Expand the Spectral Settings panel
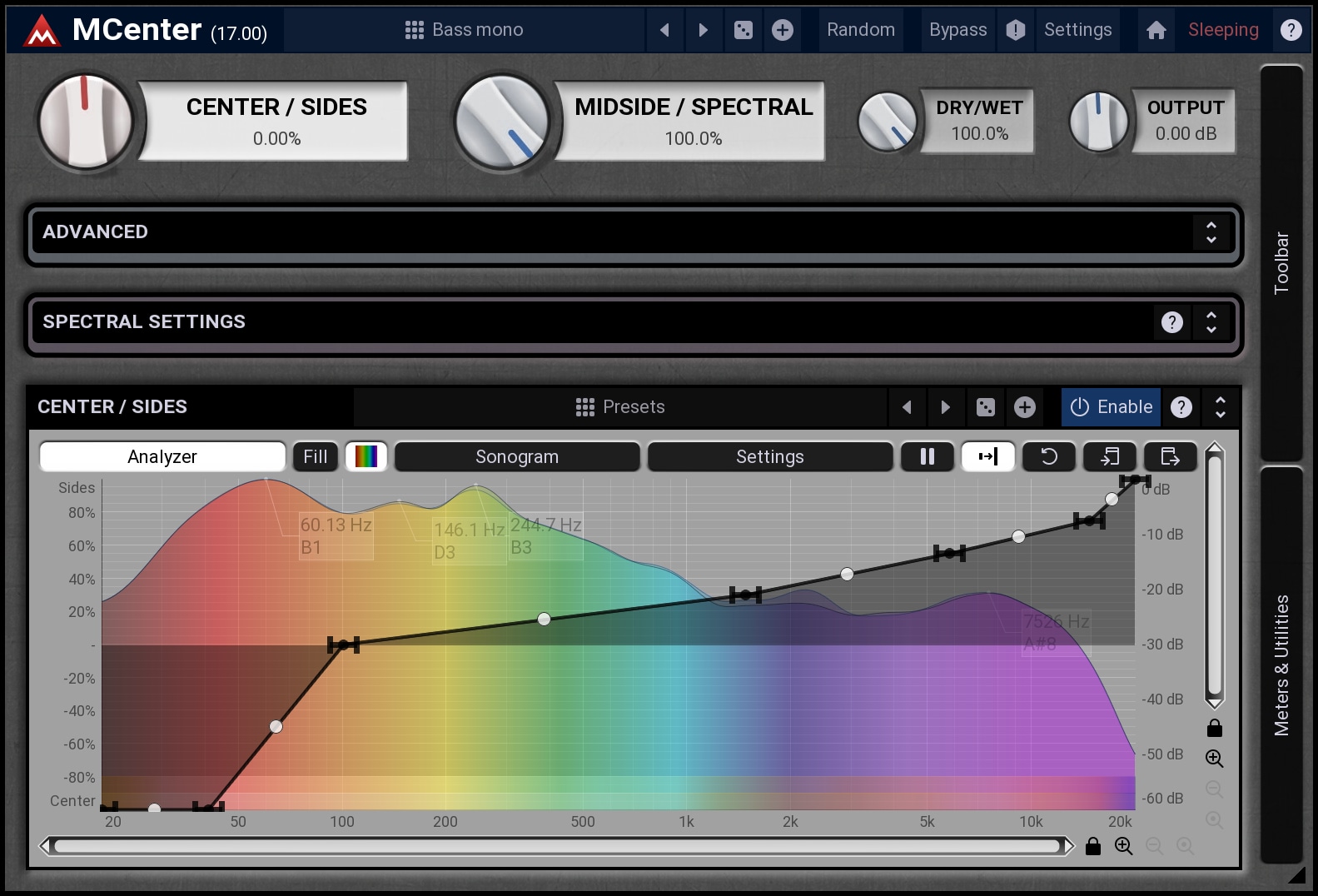 pos(1211,322)
